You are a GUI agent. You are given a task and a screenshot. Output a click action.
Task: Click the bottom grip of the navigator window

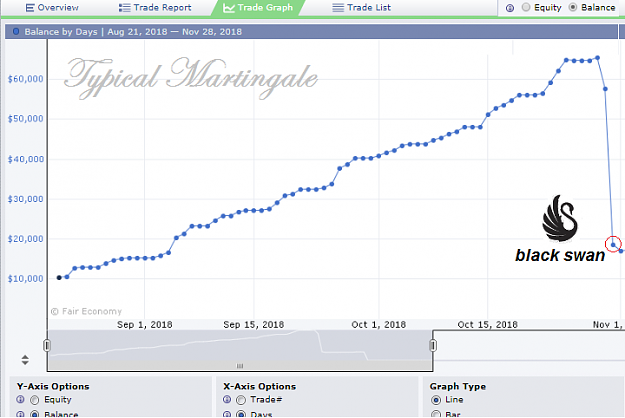[x=240, y=366]
